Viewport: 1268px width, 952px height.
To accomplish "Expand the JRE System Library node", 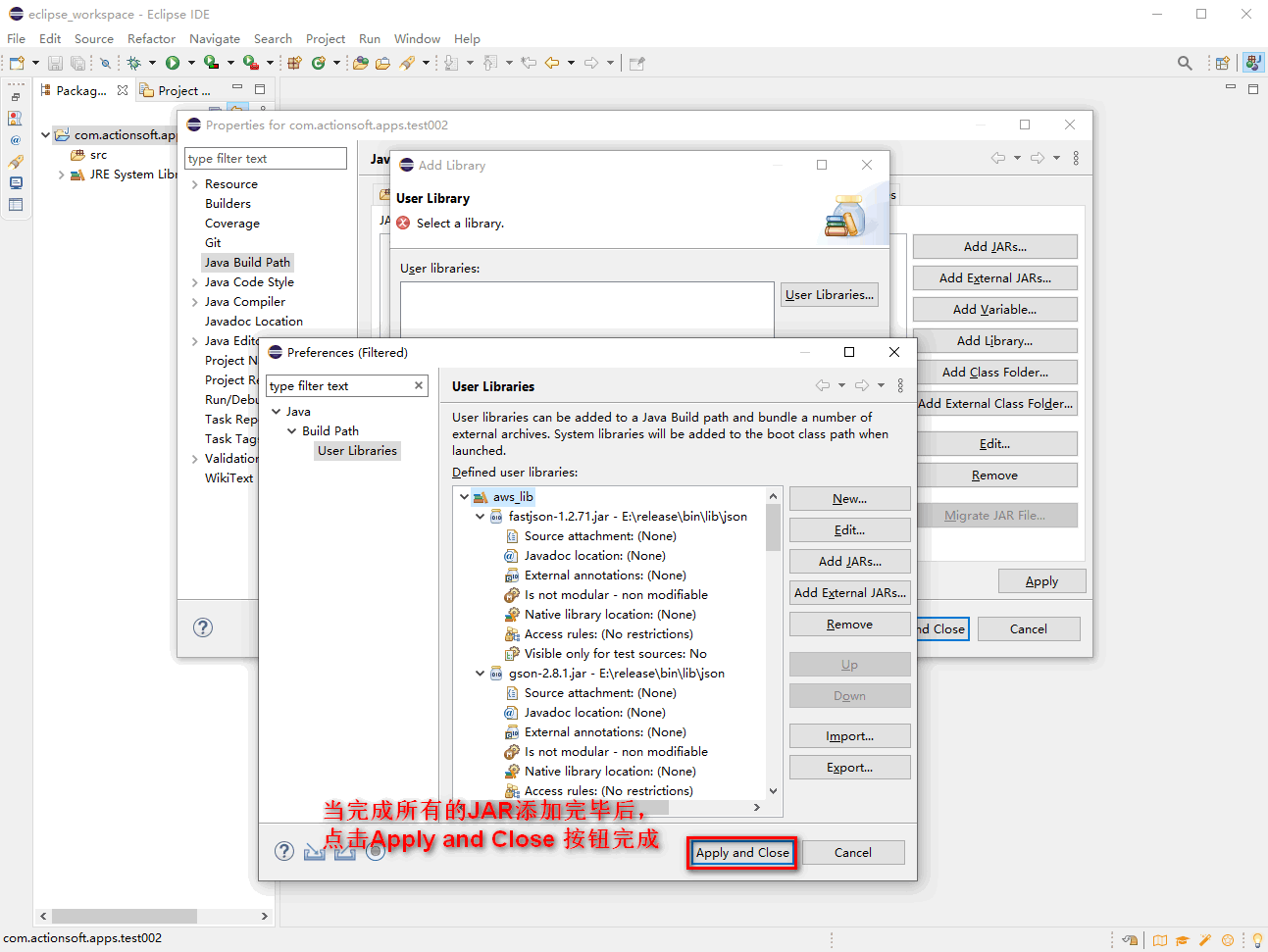I will (61, 175).
